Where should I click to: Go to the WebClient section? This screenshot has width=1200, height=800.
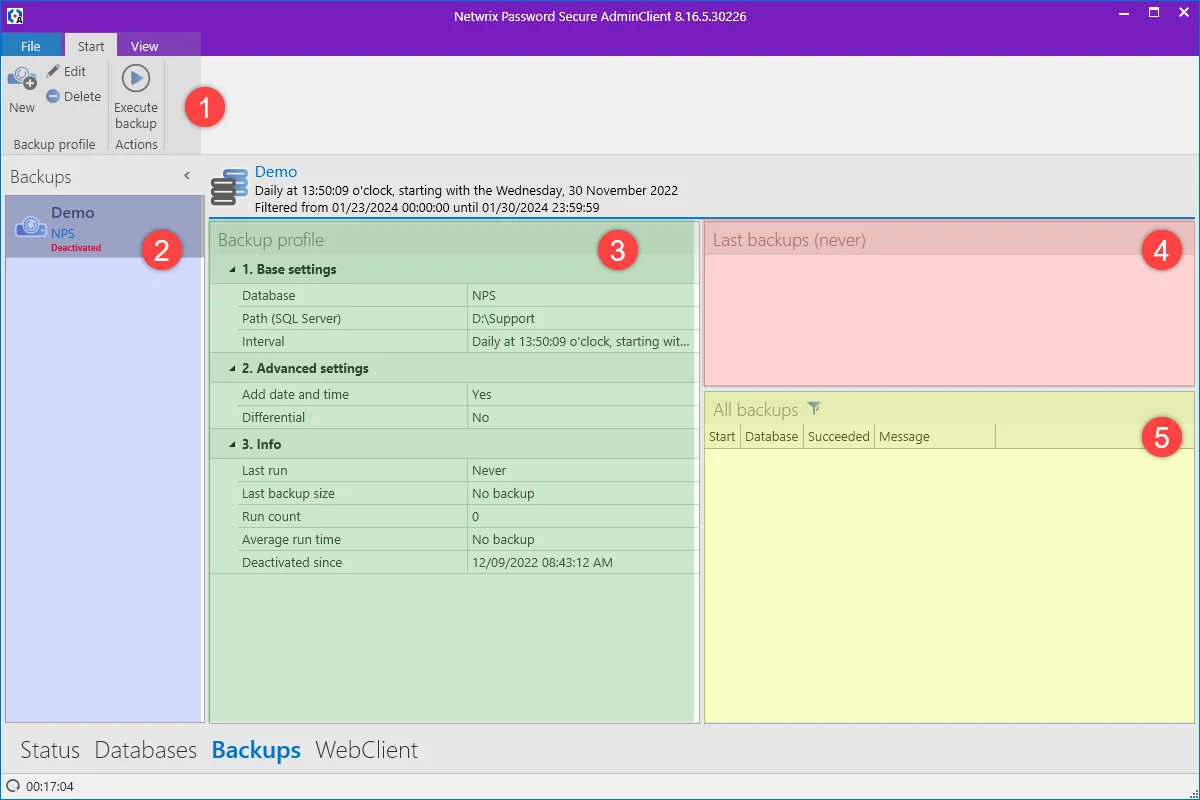click(366, 750)
